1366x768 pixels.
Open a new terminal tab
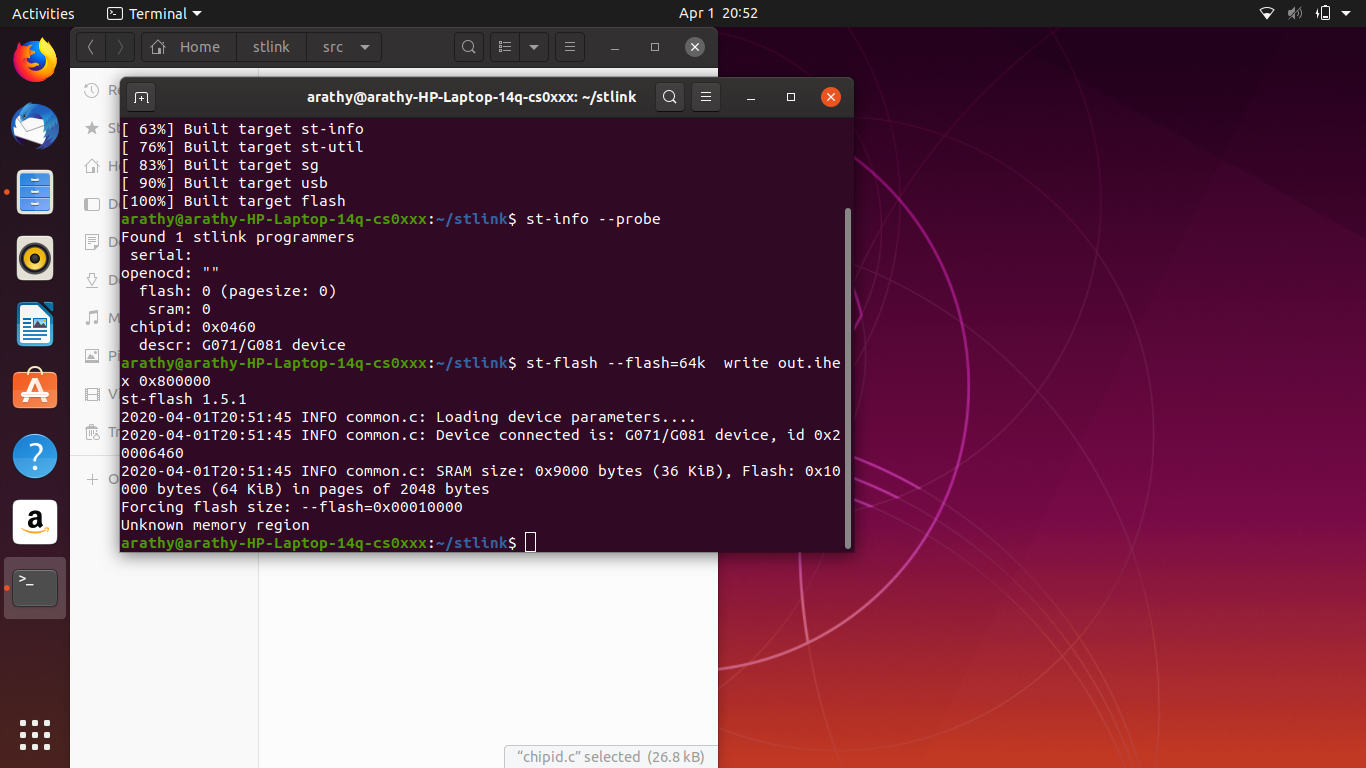(x=141, y=96)
